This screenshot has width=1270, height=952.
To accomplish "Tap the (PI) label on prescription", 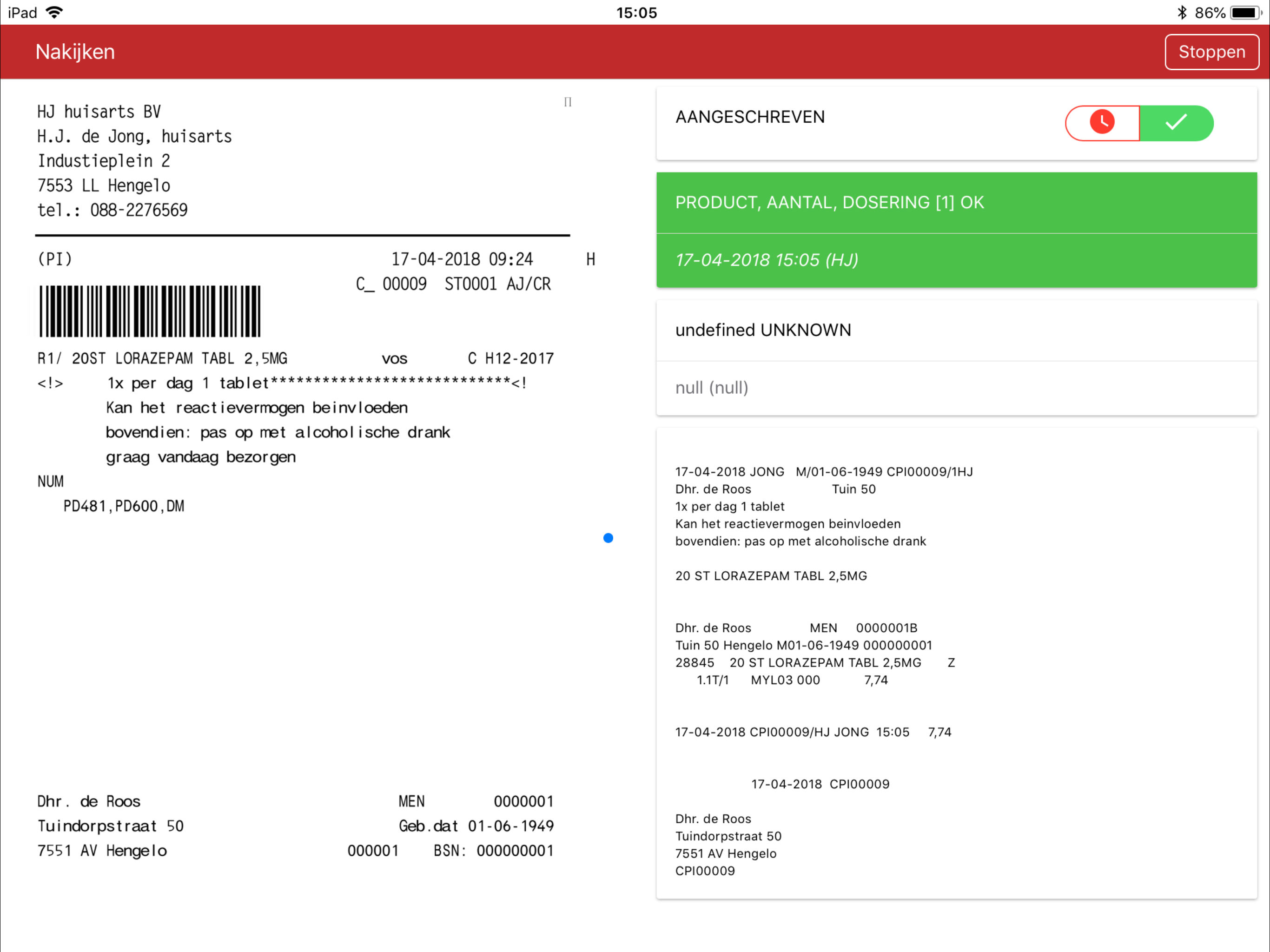I will (x=54, y=259).
